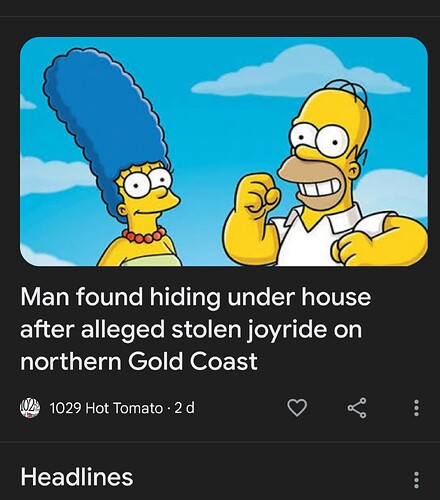The height and width of the screenshot is (500, 440).
Task: Select the Headlines section title
Action: click(77, 477)
